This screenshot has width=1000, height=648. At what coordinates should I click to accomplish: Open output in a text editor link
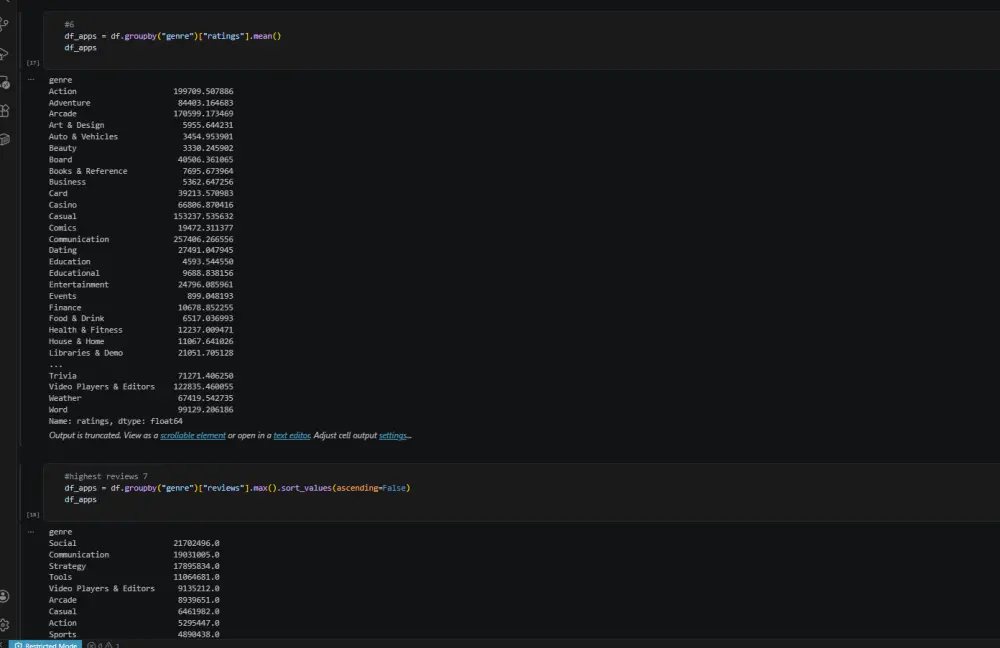292,436
